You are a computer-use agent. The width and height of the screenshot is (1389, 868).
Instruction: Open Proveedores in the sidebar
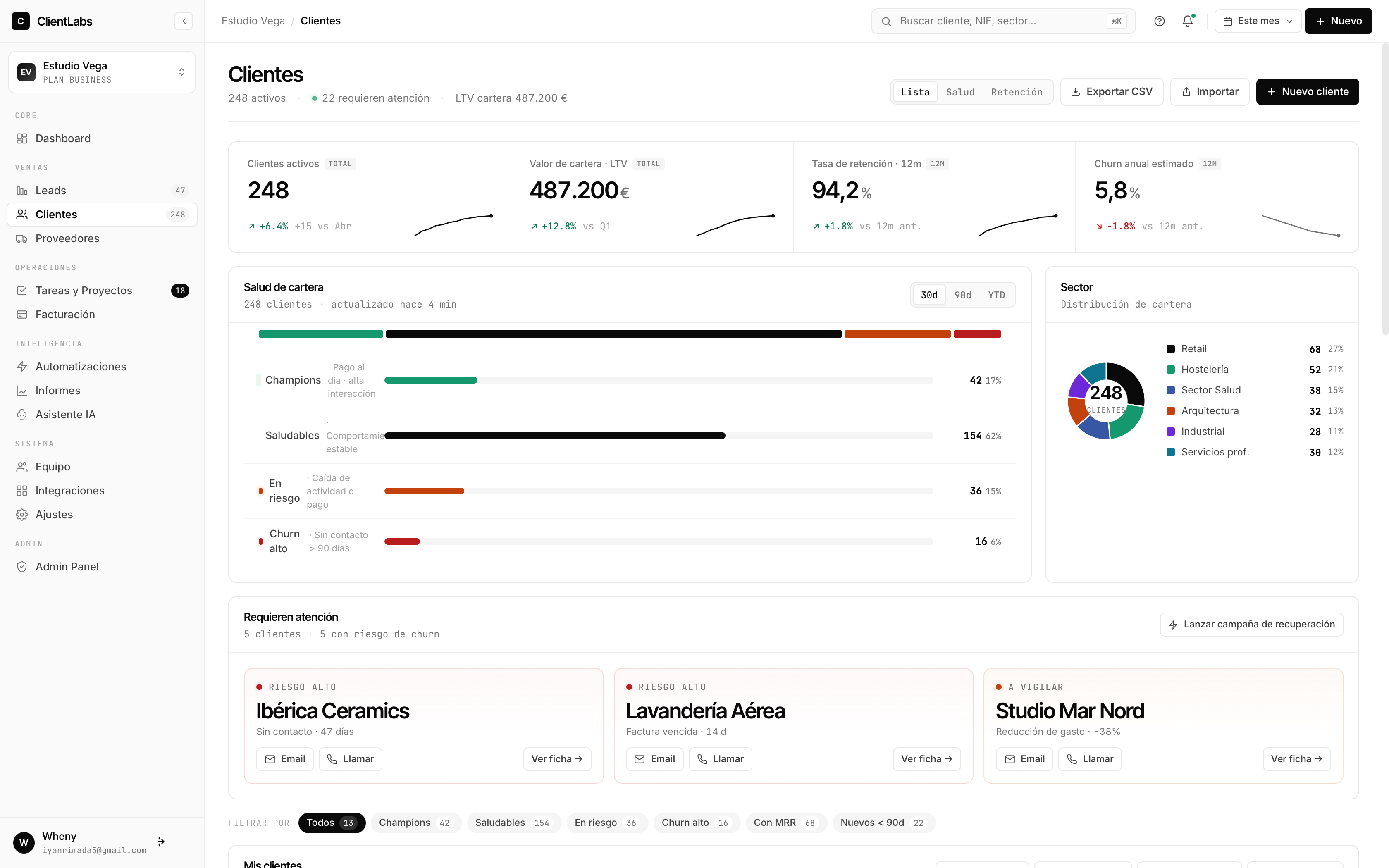click(x=102, y=238)
